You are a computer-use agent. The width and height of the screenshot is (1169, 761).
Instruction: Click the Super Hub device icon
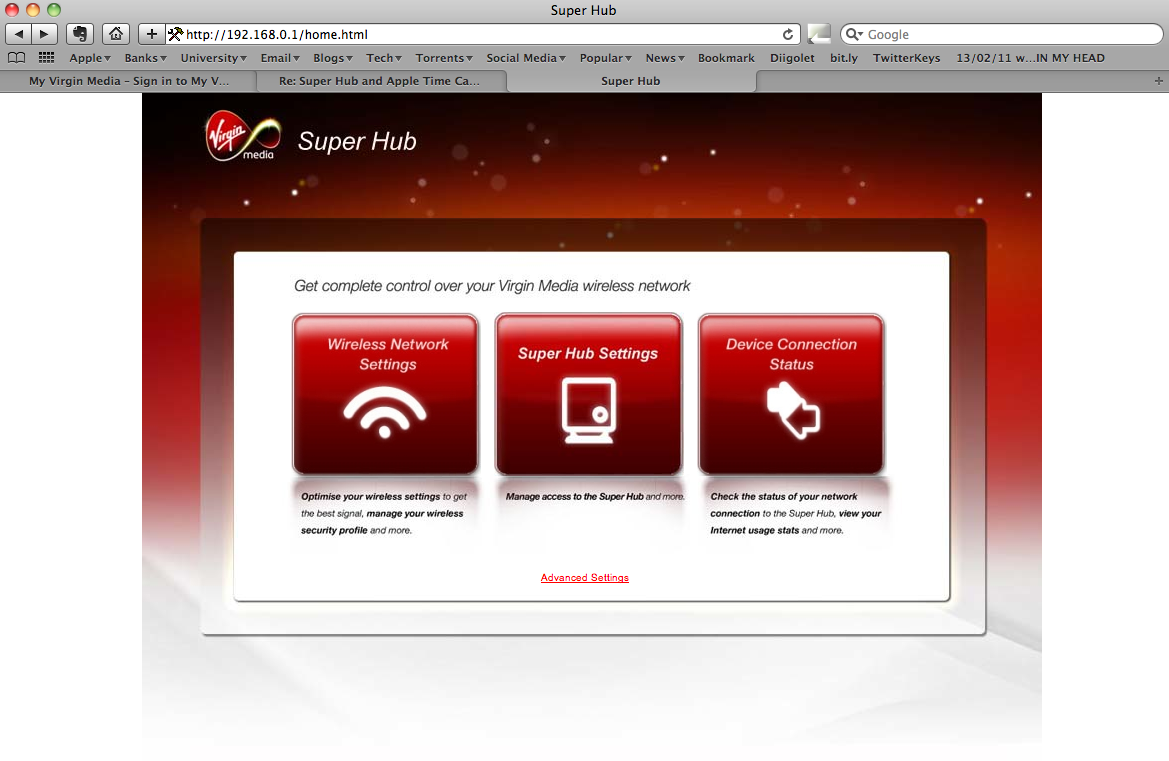pos(589,411)
